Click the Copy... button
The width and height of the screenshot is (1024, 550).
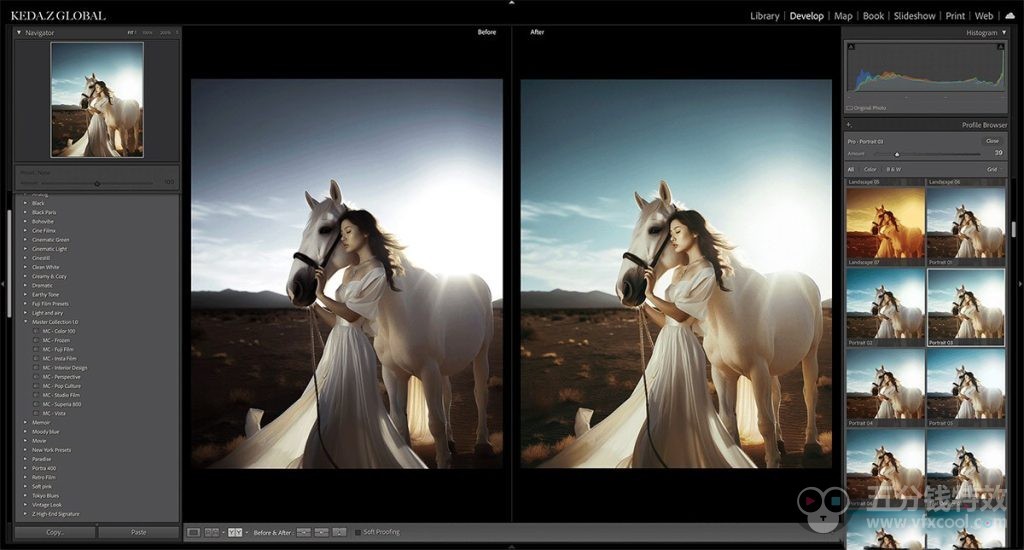[x=56, y=532]
